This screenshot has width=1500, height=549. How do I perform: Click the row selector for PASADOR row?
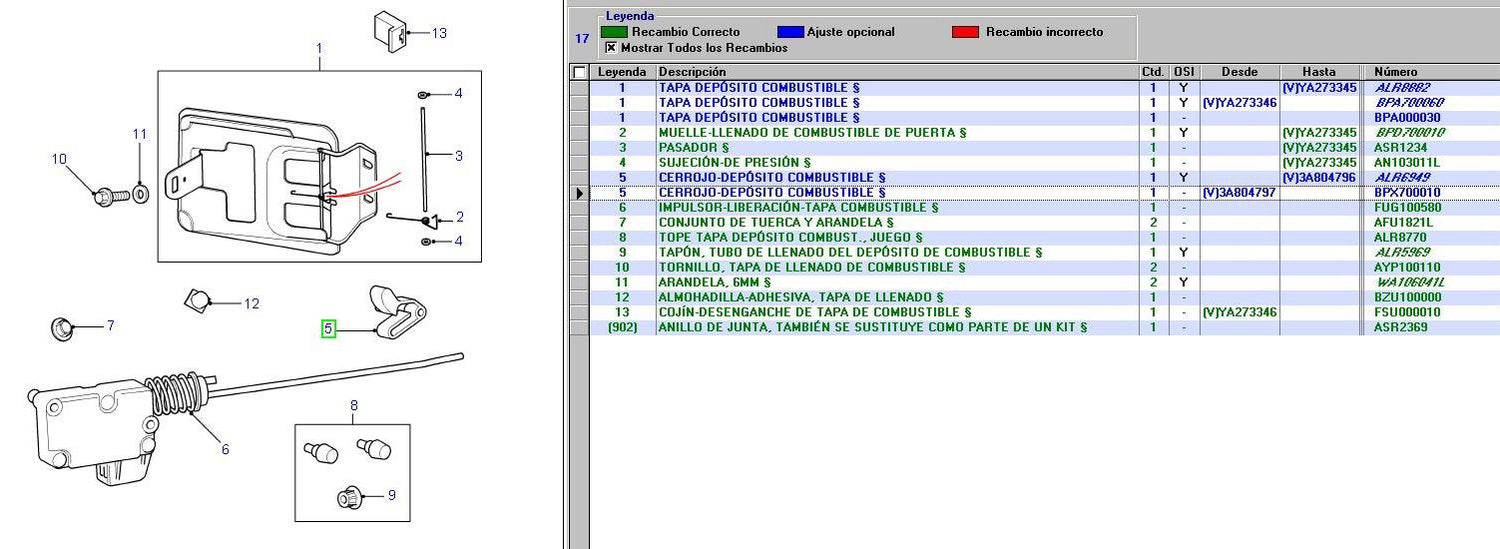579,147
